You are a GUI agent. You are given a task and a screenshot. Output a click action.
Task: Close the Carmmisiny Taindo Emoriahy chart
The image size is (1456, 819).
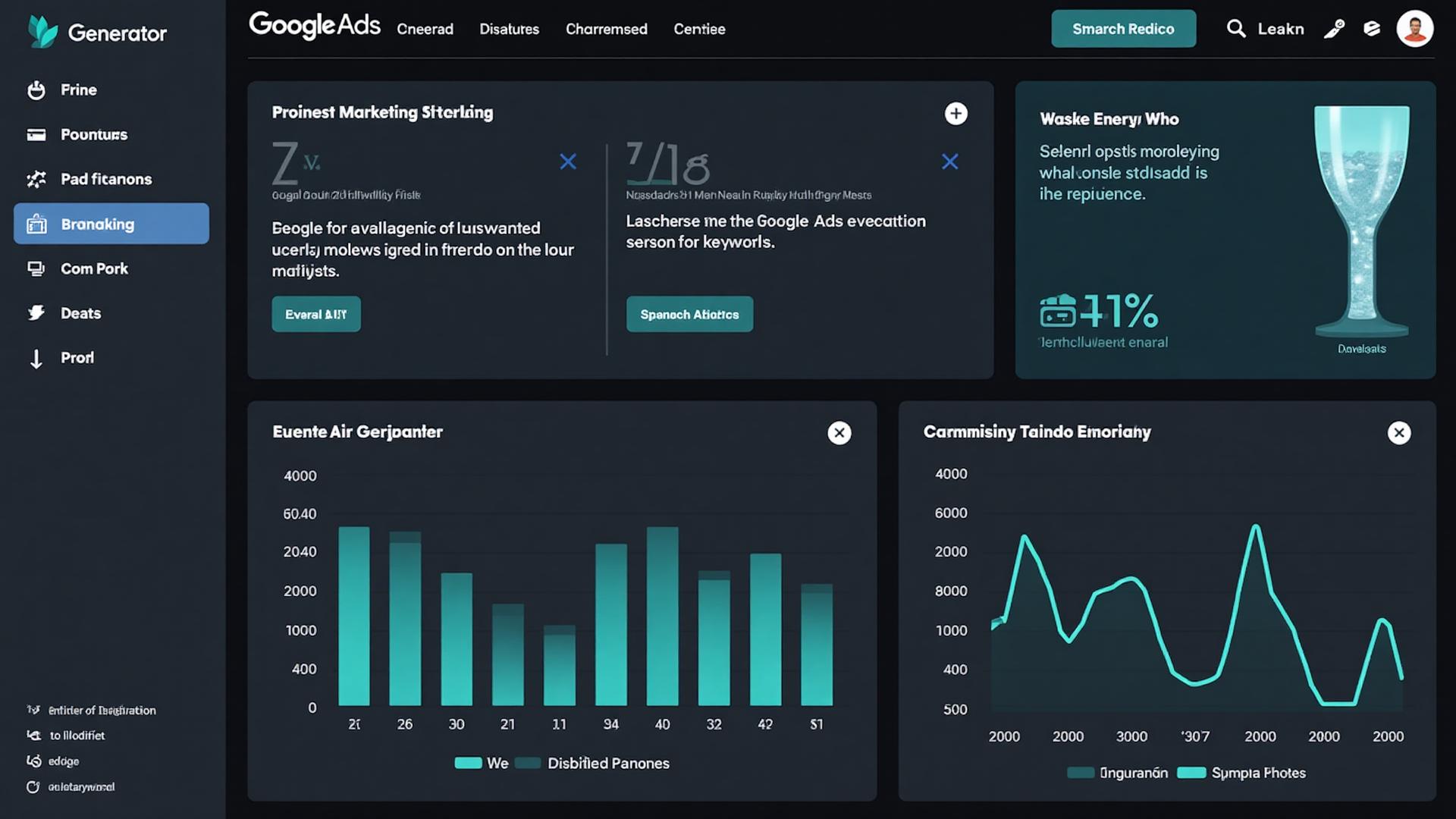(1399, 433)
